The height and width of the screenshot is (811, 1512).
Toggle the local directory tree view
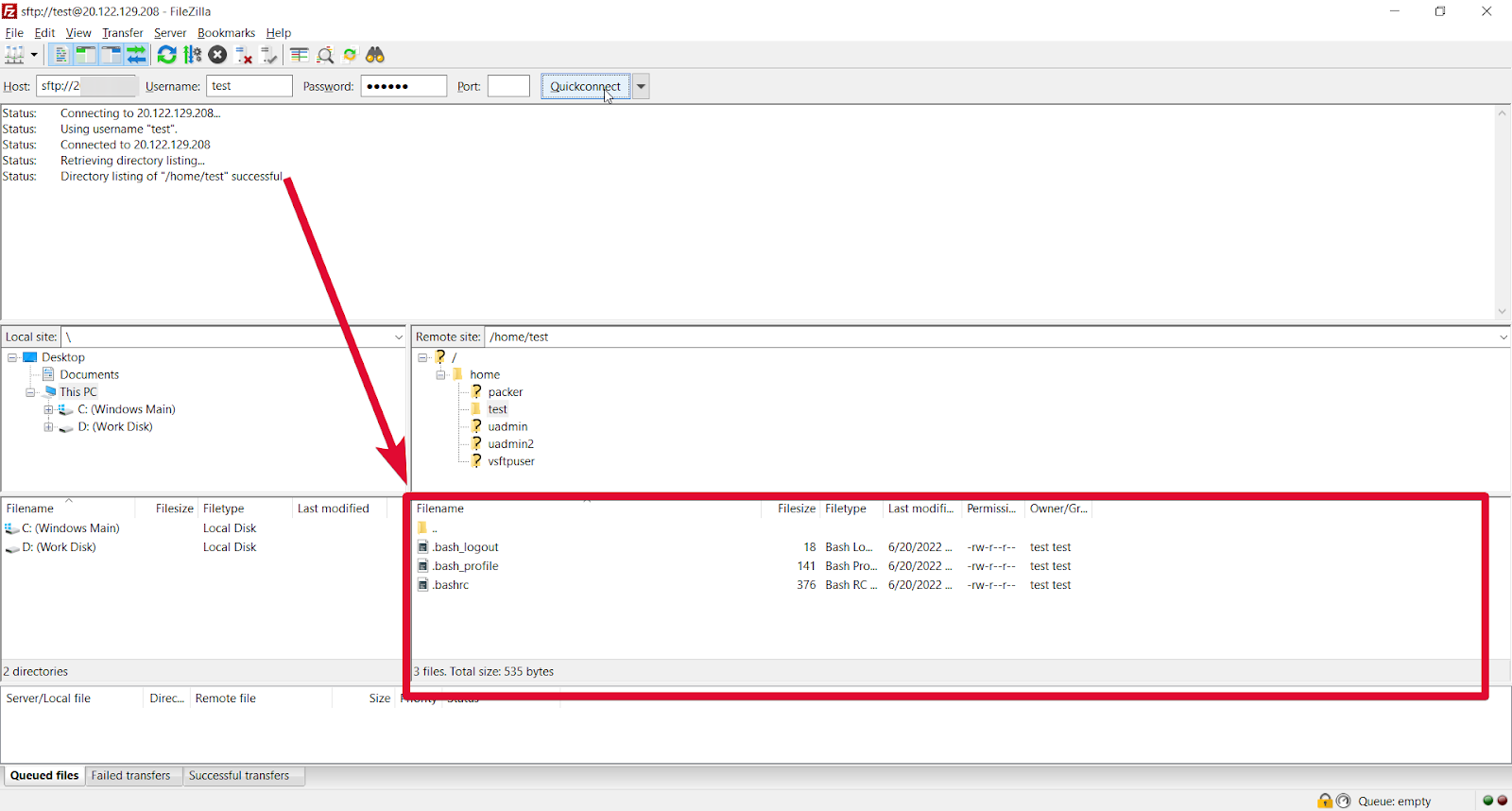point(86,55)
